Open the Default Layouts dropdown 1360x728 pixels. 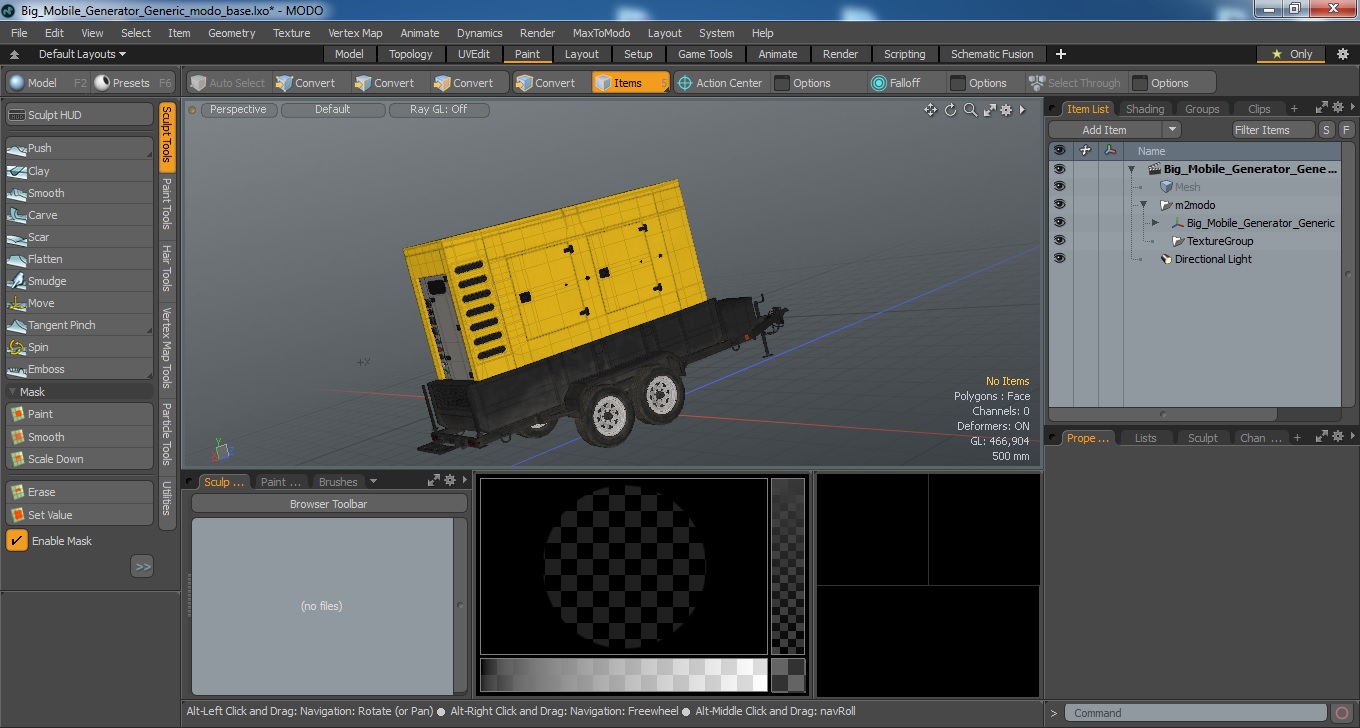click(x=82, y=54)
